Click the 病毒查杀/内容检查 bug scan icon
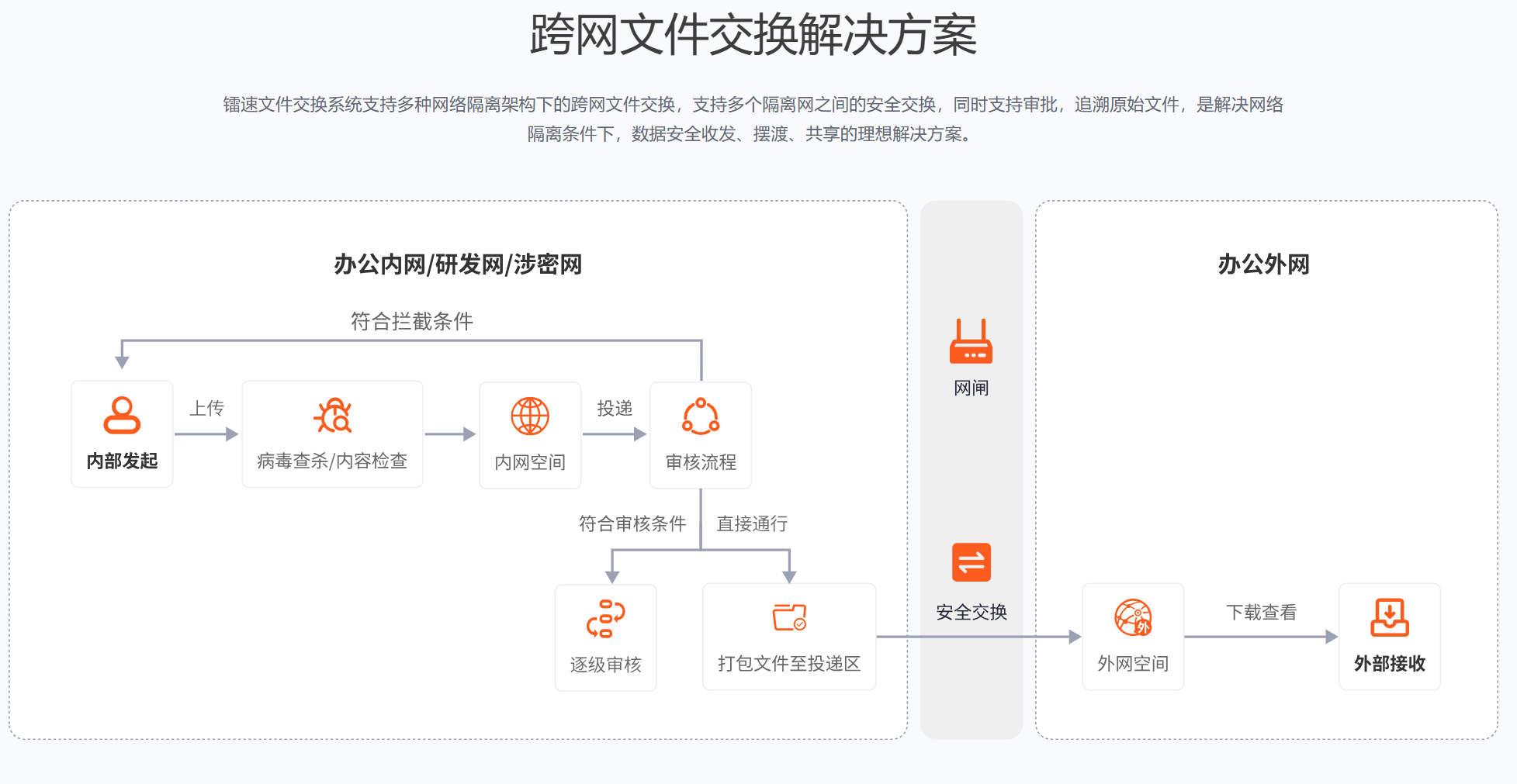The image size is (1517, 784). [332, 415]
